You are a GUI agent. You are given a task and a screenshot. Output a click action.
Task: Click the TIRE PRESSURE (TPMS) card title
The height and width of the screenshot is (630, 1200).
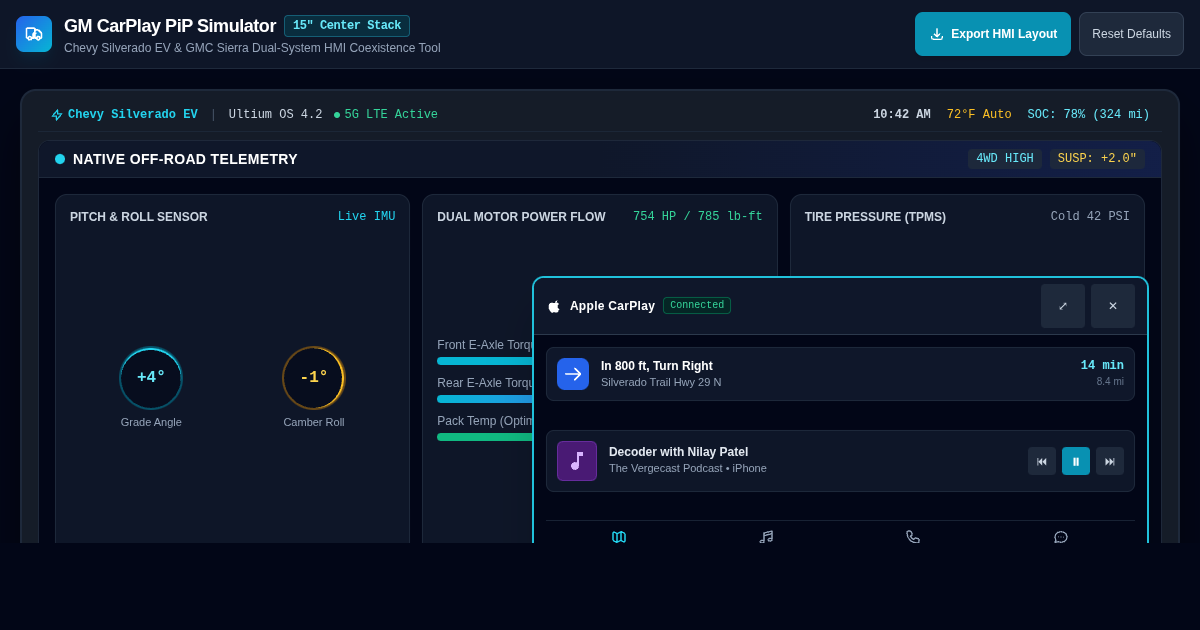pyautogui.click(x=875, y=217)
